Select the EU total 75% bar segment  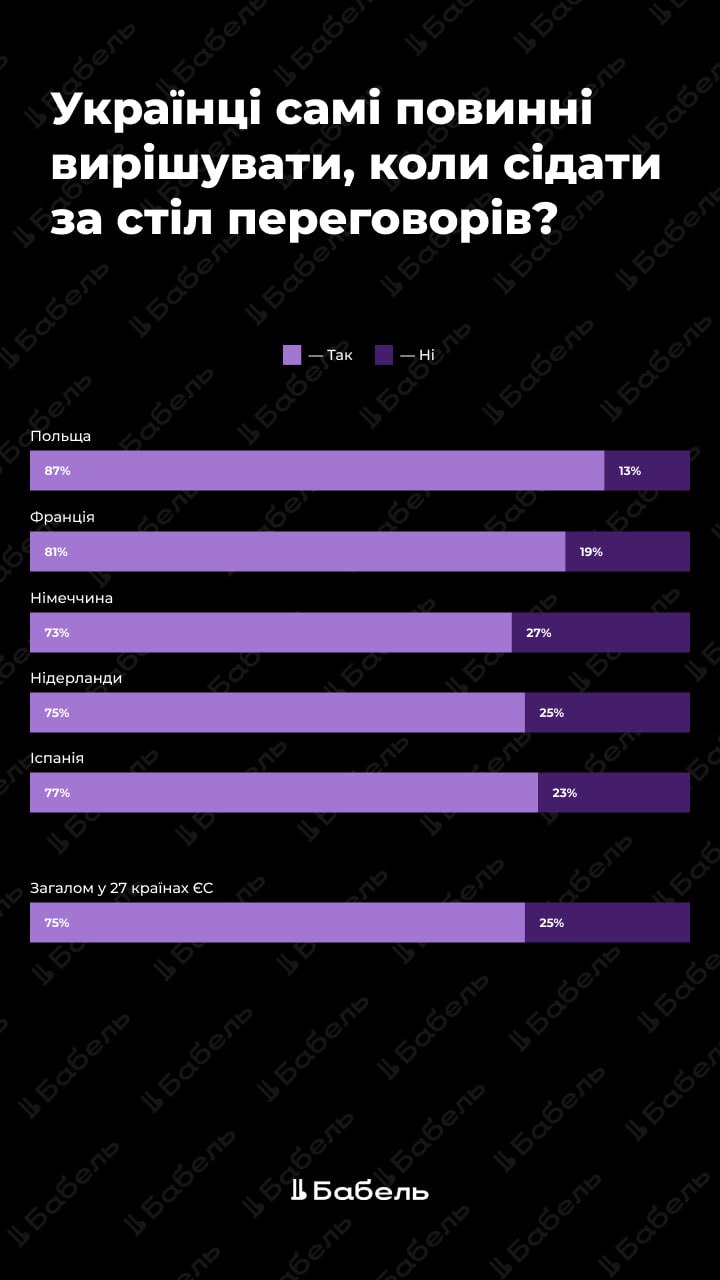[277, 923]
